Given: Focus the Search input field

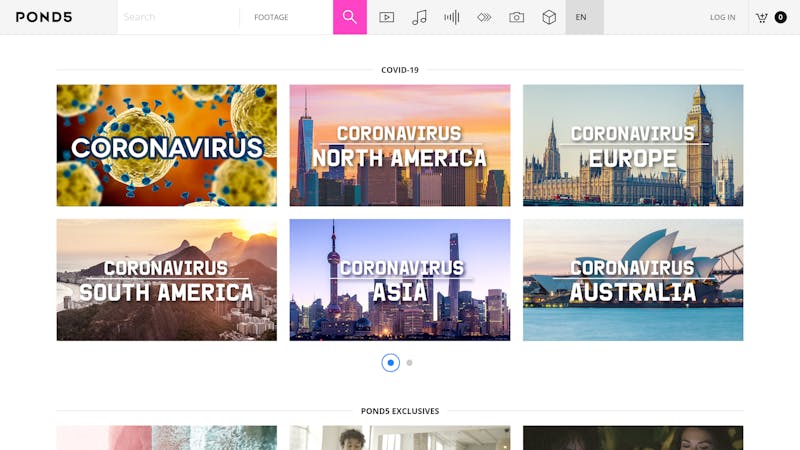Looking at the screenshot, I should (x=178, y=17).
